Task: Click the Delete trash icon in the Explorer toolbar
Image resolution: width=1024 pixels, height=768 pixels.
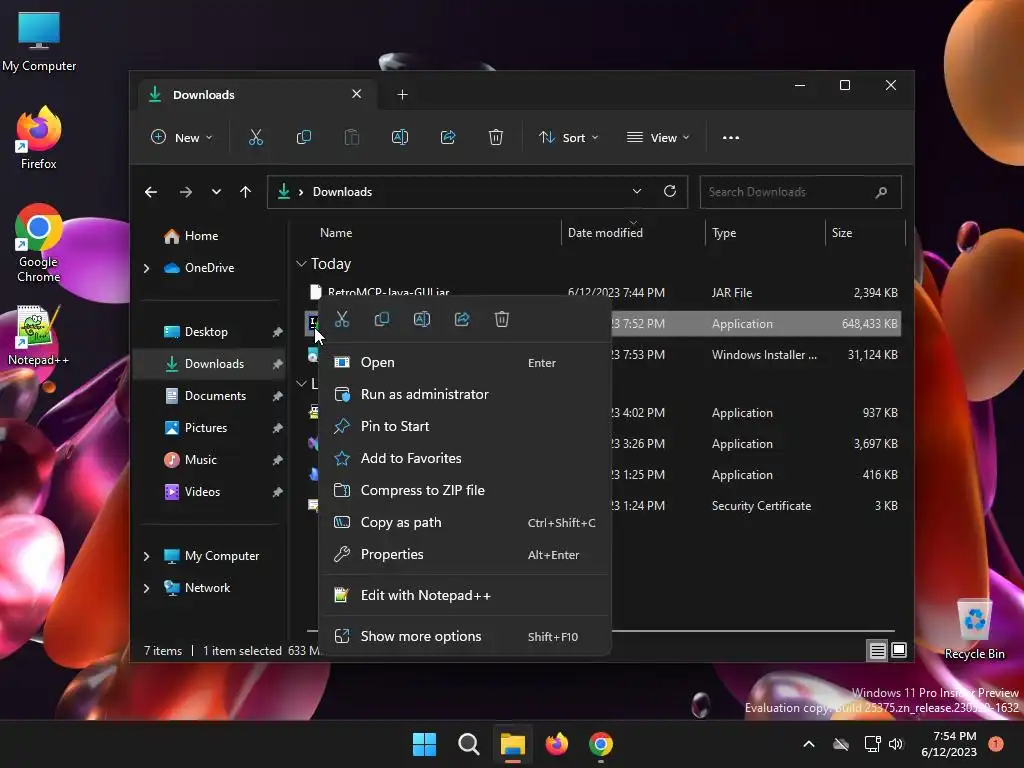Action: tap(496, 138)
